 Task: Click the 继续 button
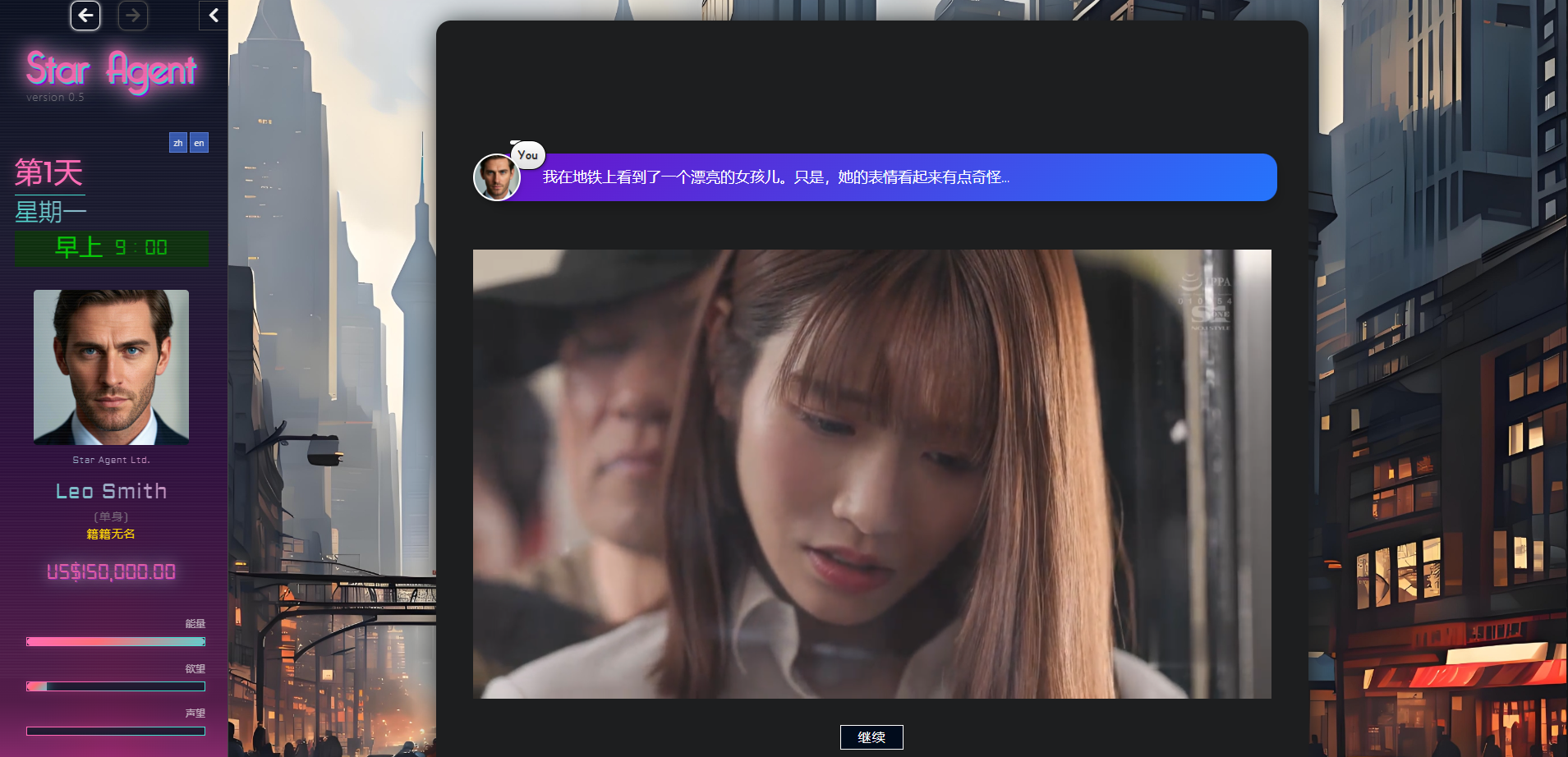871,737
